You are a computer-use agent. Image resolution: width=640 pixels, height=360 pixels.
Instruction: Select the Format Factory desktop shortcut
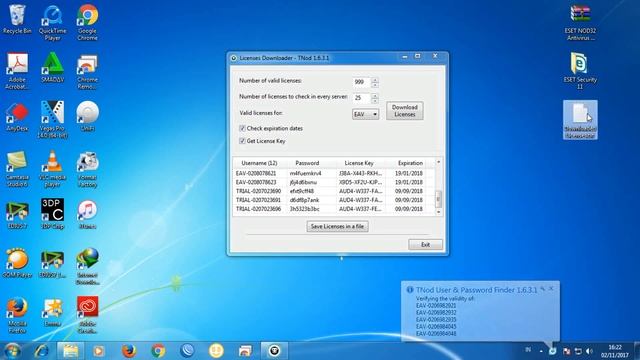point(87,169)
